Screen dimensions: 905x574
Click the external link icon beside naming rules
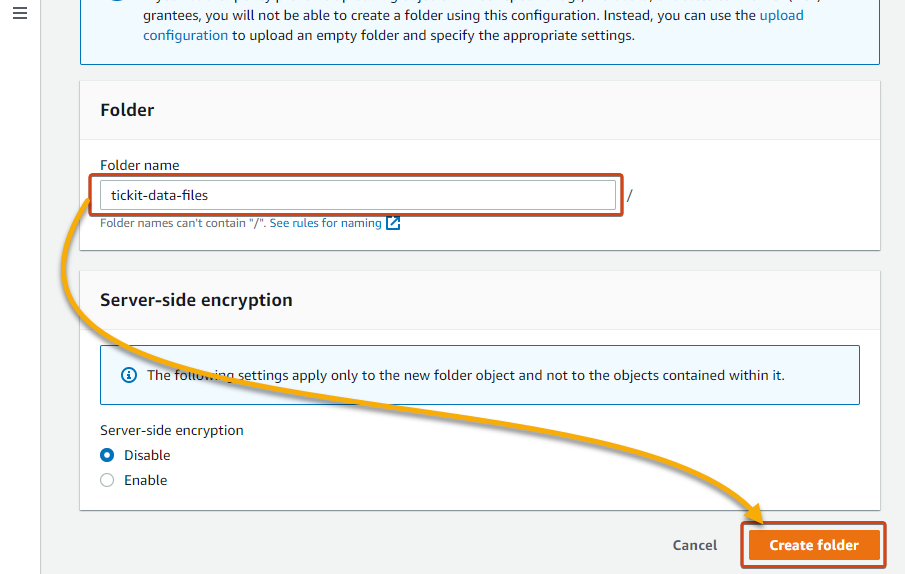point(393,223)
